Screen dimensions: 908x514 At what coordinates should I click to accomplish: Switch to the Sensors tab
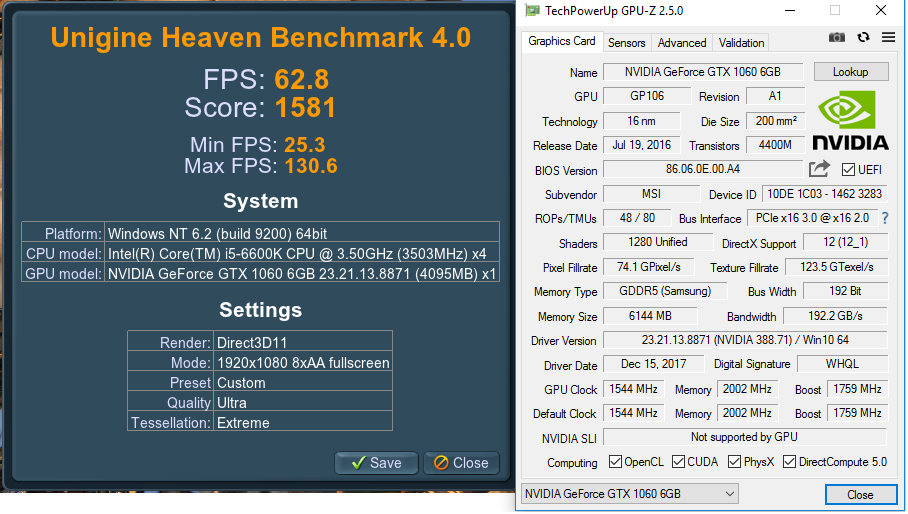pos(626,43)
